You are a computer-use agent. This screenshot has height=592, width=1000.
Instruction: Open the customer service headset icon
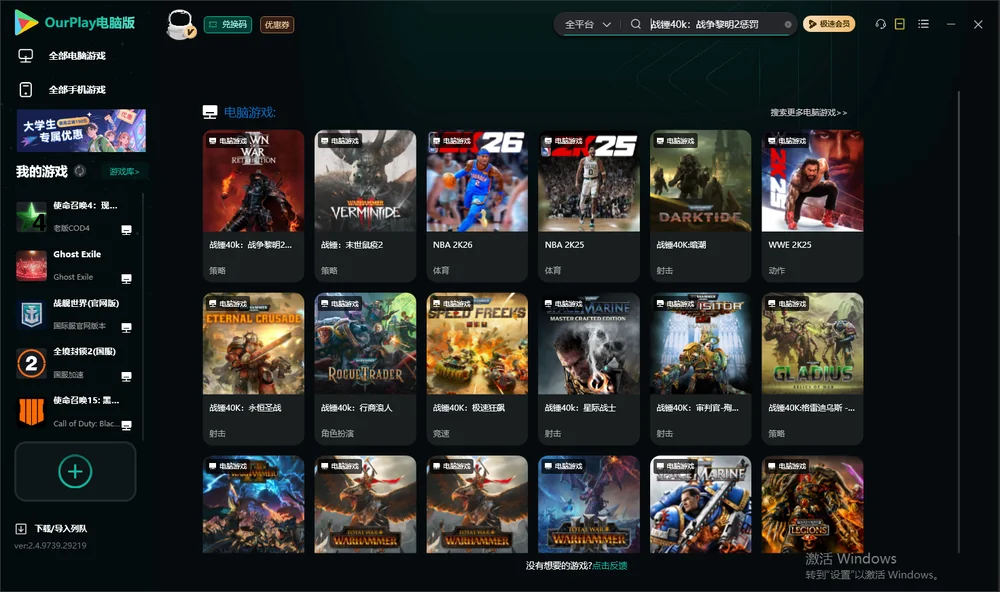click(880, 24)
